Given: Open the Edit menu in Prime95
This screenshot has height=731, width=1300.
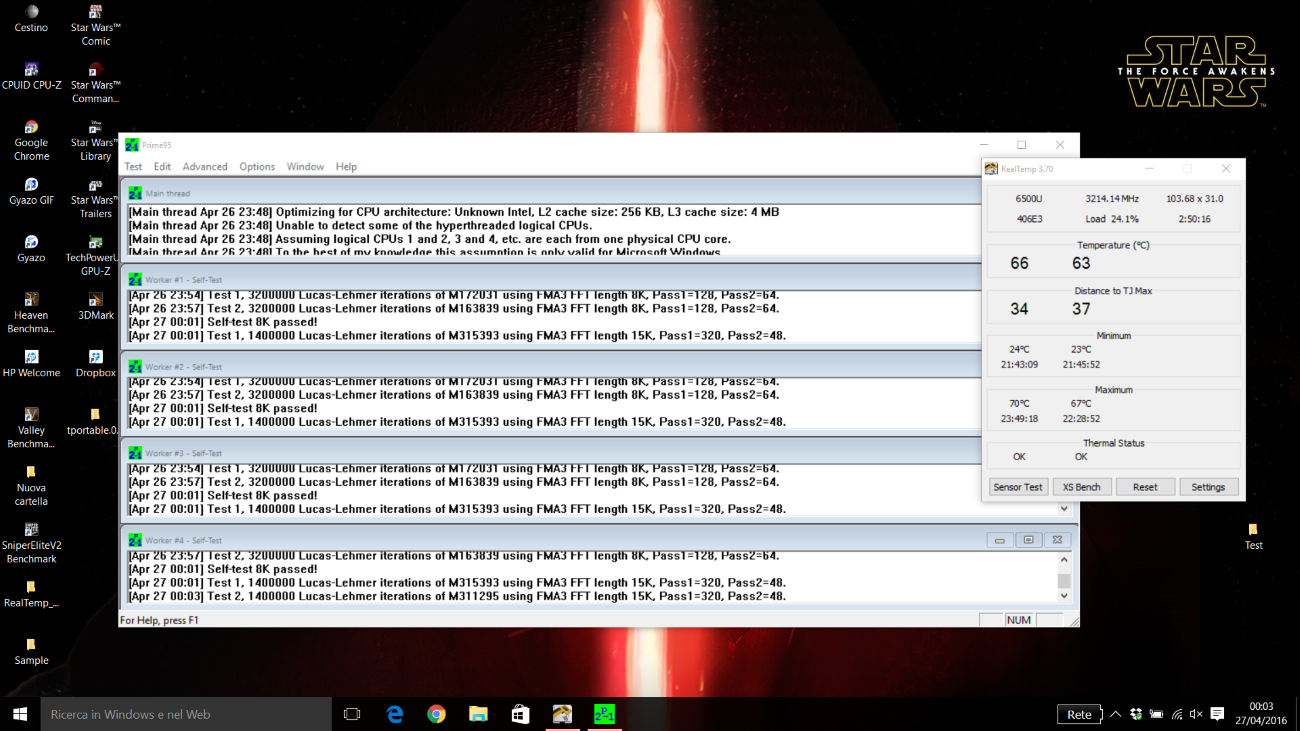Looking at the screenshot, I should tap(162, 167).
